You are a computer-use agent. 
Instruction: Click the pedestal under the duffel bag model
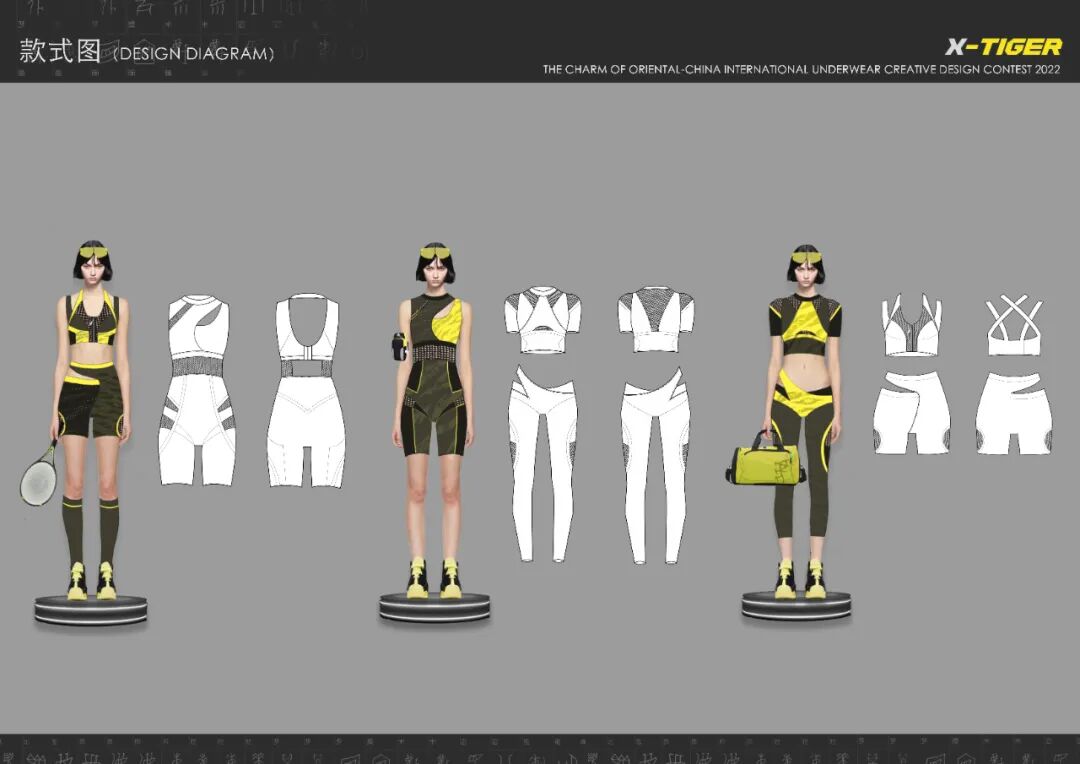(797, 606)
